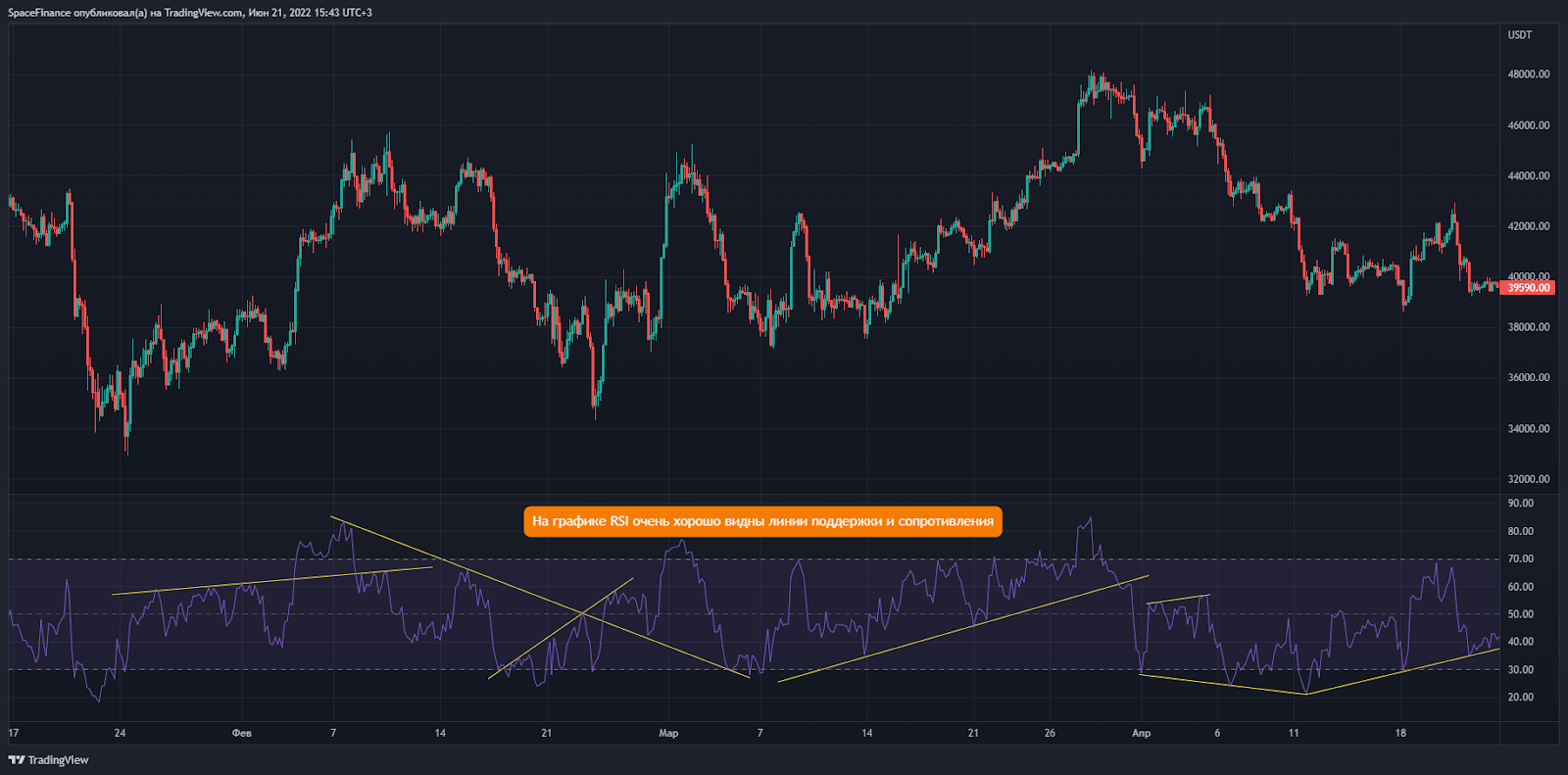Click the orange RSI annotation text box
The image size is (1568, 775).
pos(762,521)
